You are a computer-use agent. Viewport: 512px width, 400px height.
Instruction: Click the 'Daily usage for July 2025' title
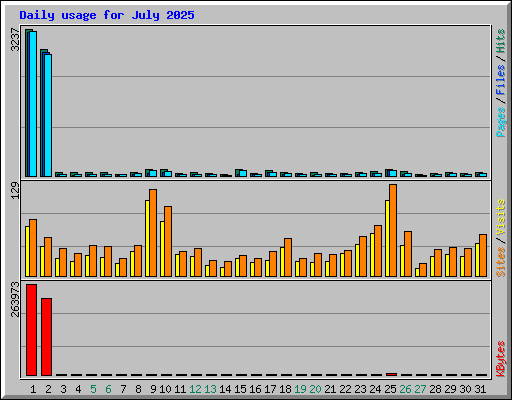click(x=107, y=15)
